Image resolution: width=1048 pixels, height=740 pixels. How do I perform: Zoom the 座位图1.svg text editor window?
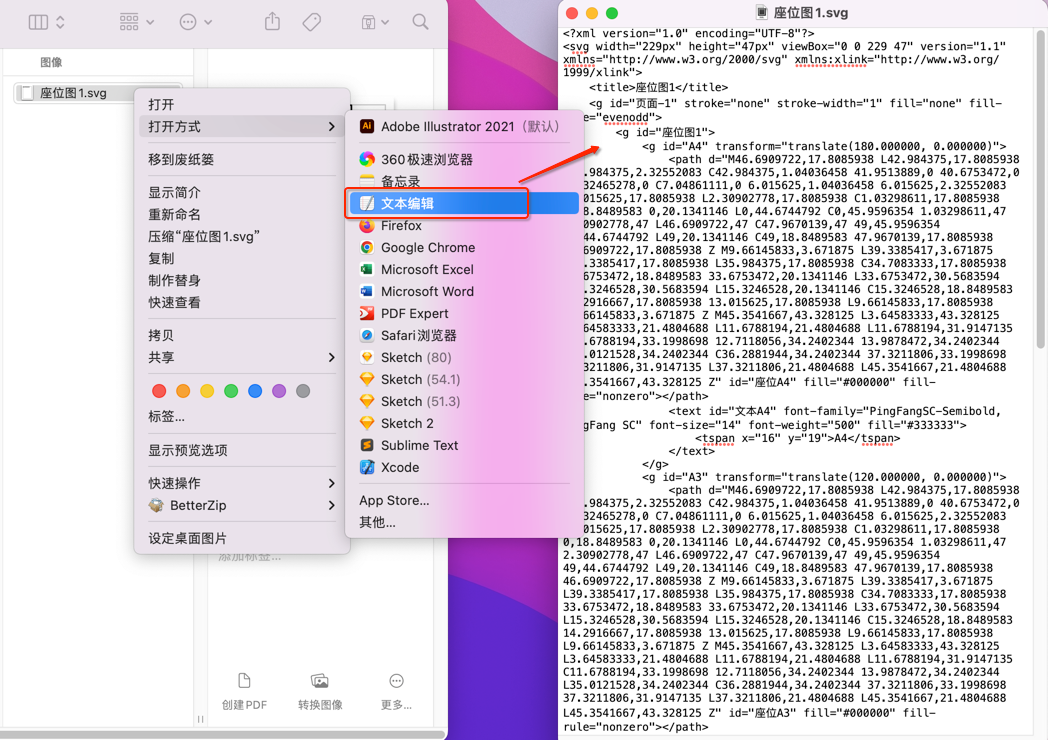pos(612,13)
